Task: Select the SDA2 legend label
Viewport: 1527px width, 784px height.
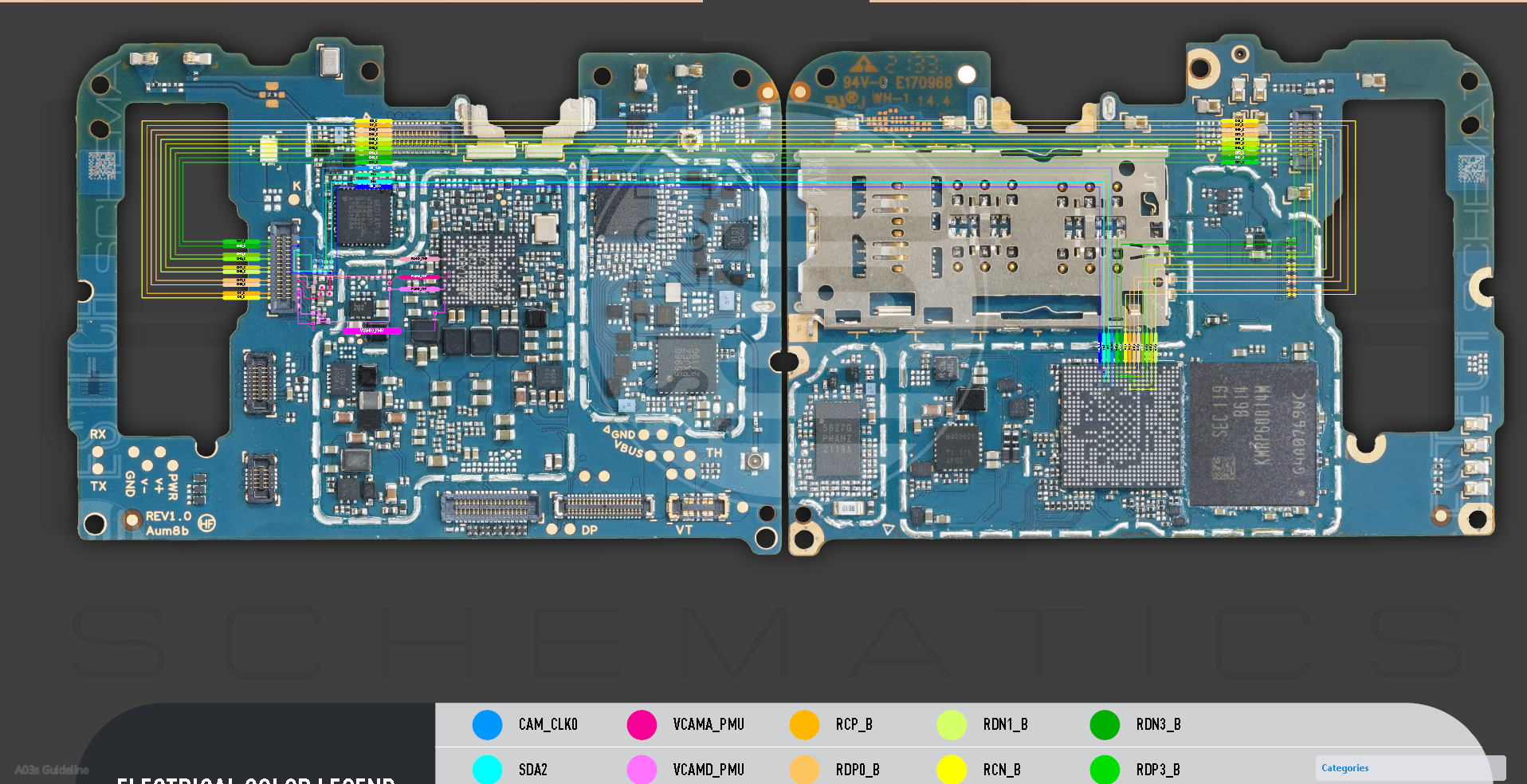Action: 533,770
